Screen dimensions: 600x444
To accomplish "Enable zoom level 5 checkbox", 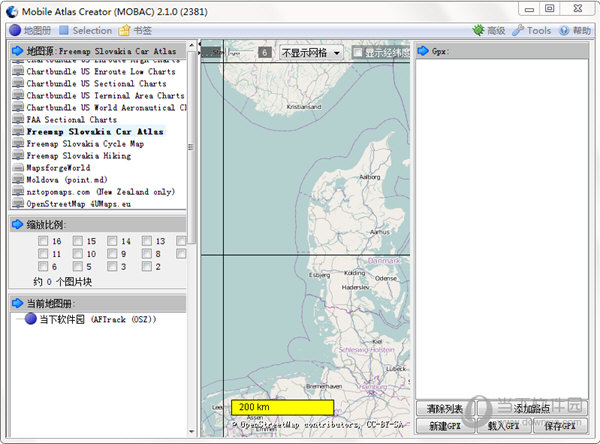I will click(78, 266).
